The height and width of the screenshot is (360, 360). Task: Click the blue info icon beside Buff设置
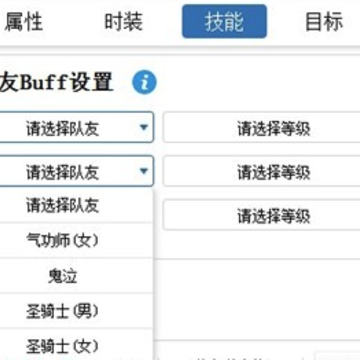tap(144, 82)
